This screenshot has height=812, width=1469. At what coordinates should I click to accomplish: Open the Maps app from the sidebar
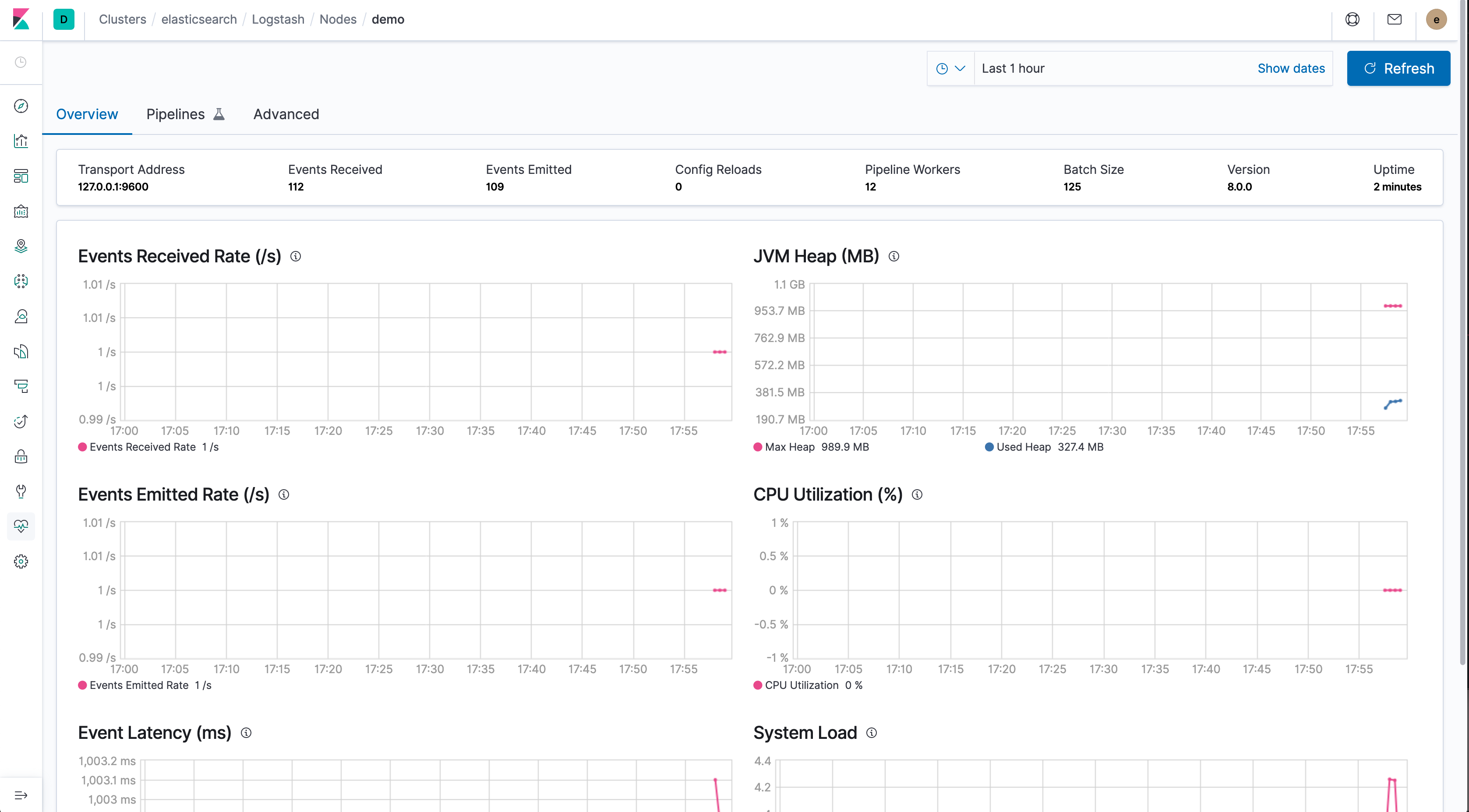click(x=21, y=246)
